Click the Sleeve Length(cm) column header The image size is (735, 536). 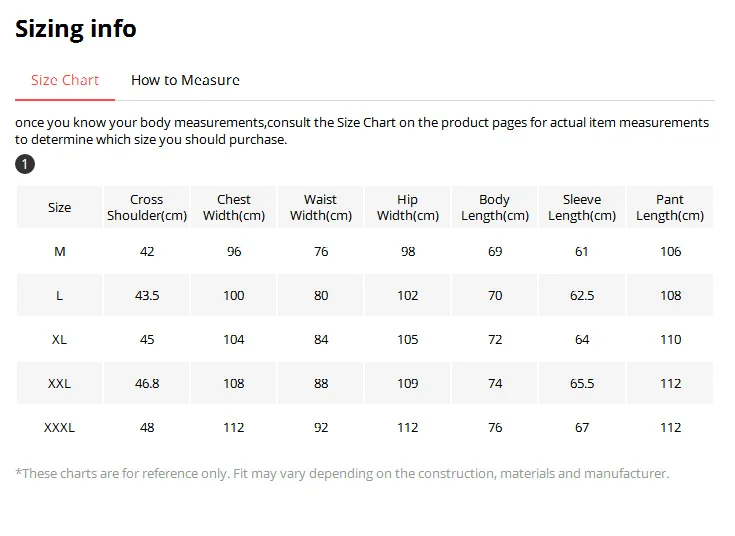pyautogui.click(x=582, y=207)
